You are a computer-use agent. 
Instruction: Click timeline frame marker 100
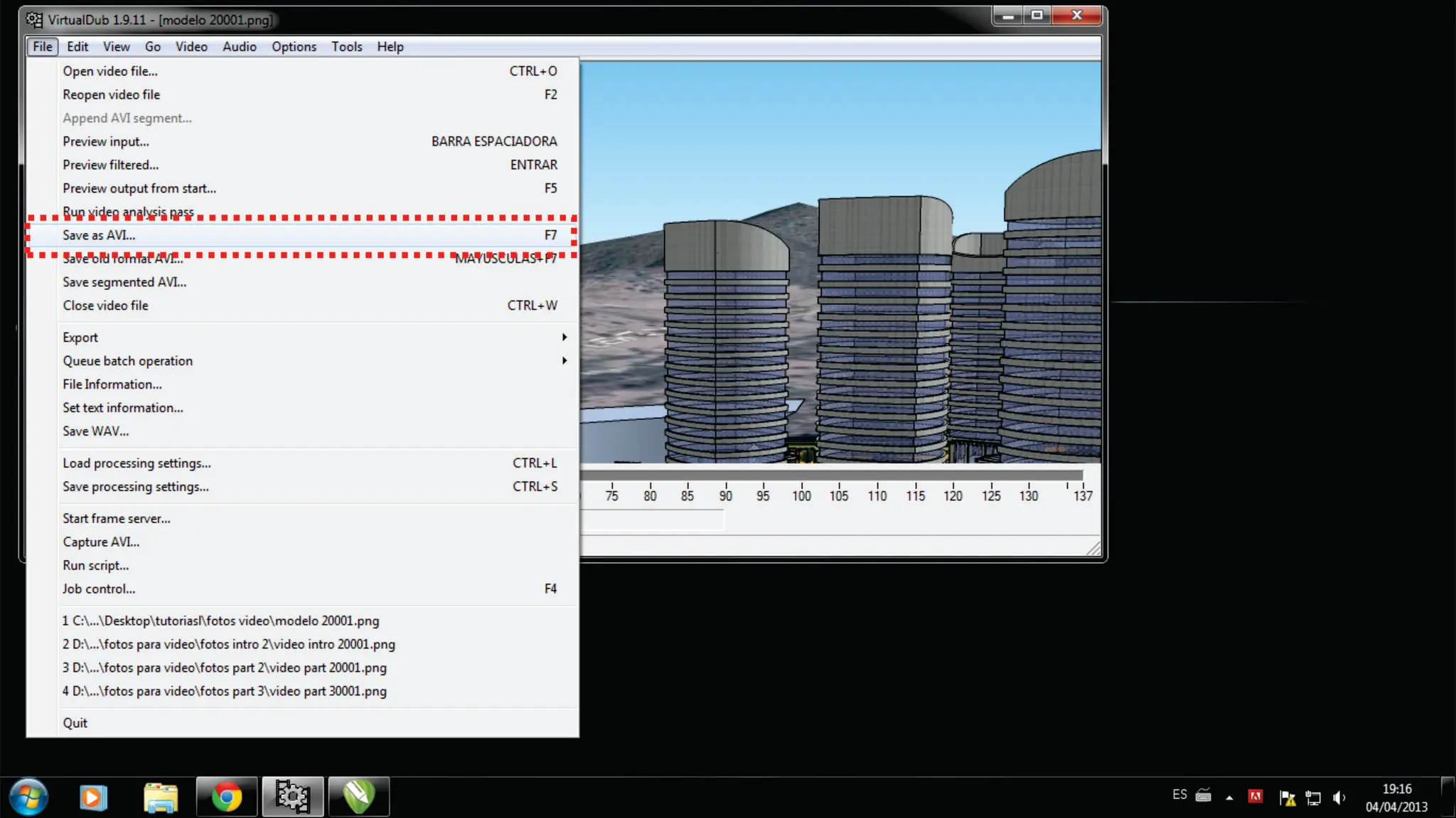point(801,495)
